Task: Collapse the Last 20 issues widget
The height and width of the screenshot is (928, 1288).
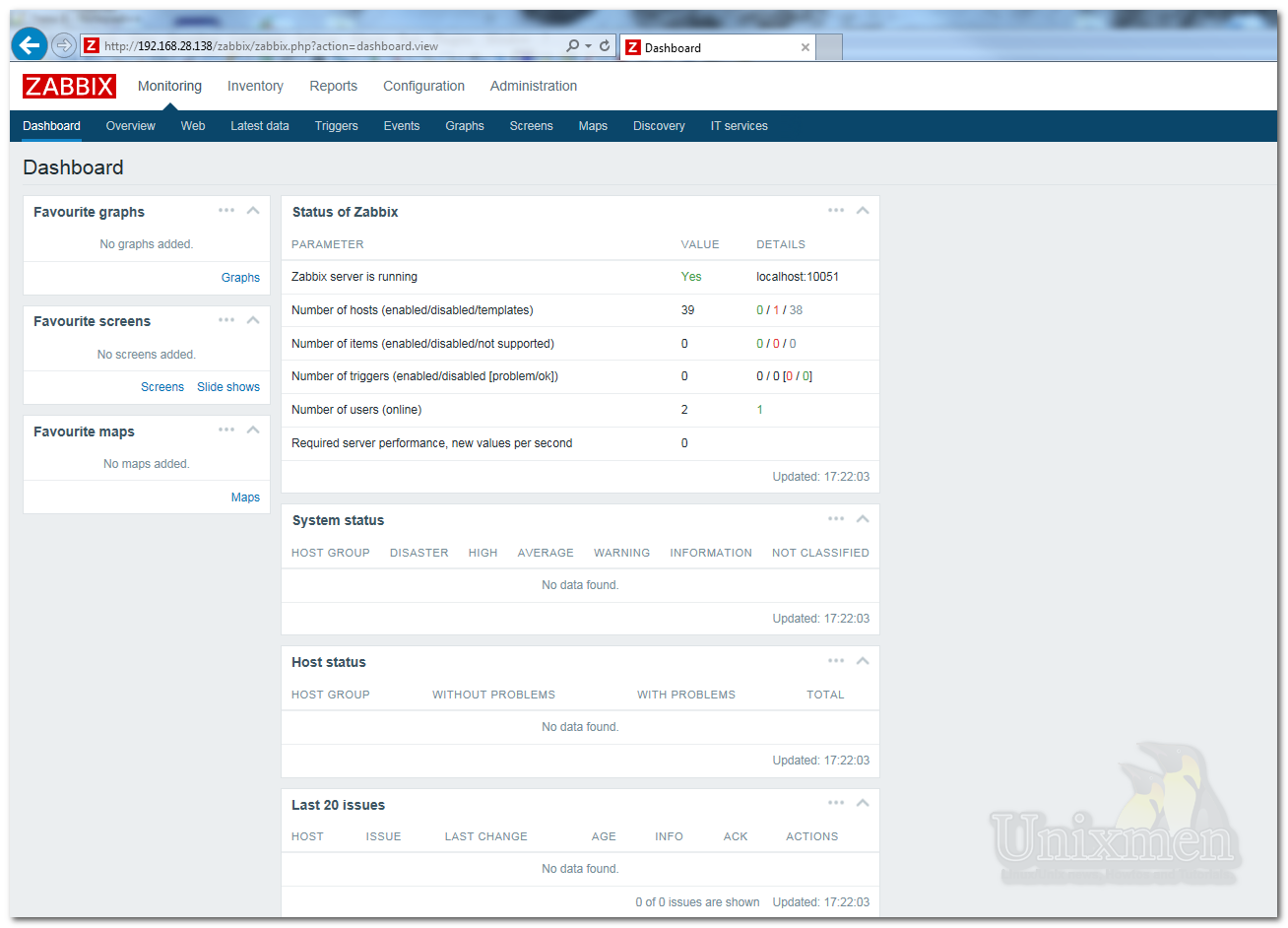Action: (863, 803)
